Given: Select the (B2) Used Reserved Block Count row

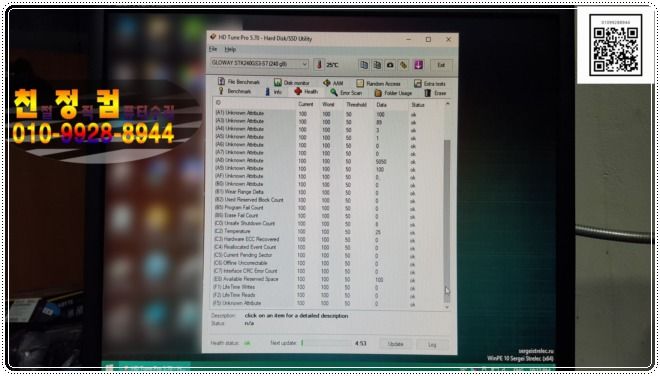Looking at the screenshot, I should [x=328, y=200].
